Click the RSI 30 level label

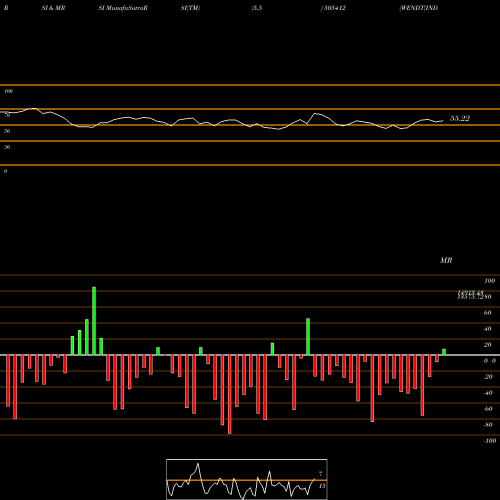(x=7, y=147)
